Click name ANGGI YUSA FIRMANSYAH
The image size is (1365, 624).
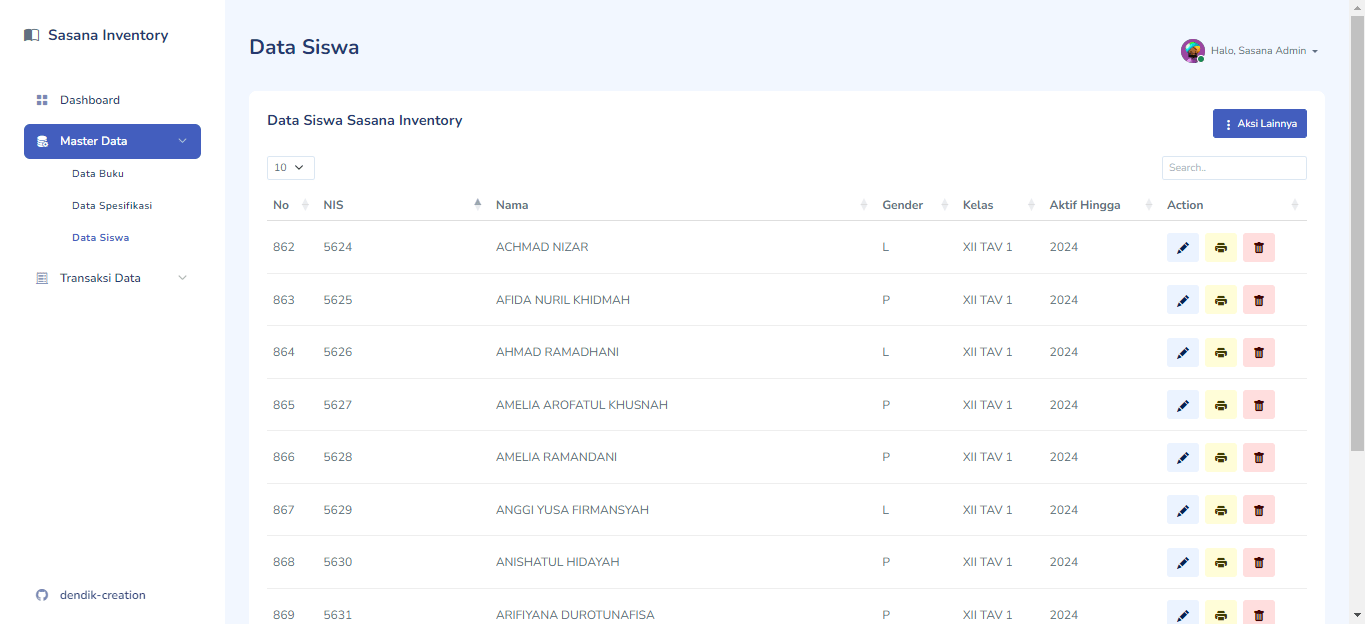(572, 510)
